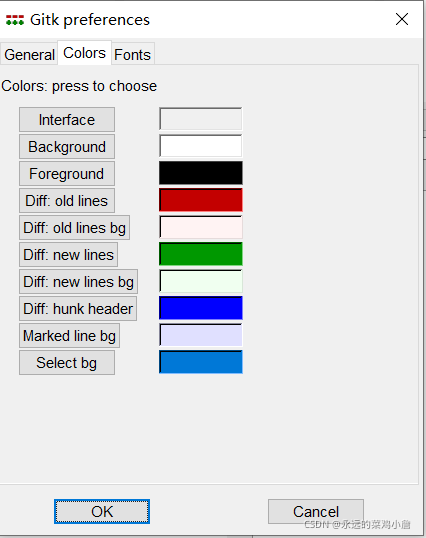The height and width of the screenshot is (538, 426).
Task: Click the red Diff old lines swatch
Action: pyautogui.click(x=201, y=200)
